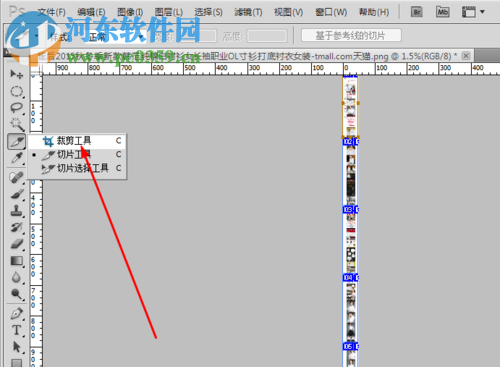This screenshot has height=367, width=500.
Task: Open the 窗口(W) menu
Action: [x=331, y=12]
